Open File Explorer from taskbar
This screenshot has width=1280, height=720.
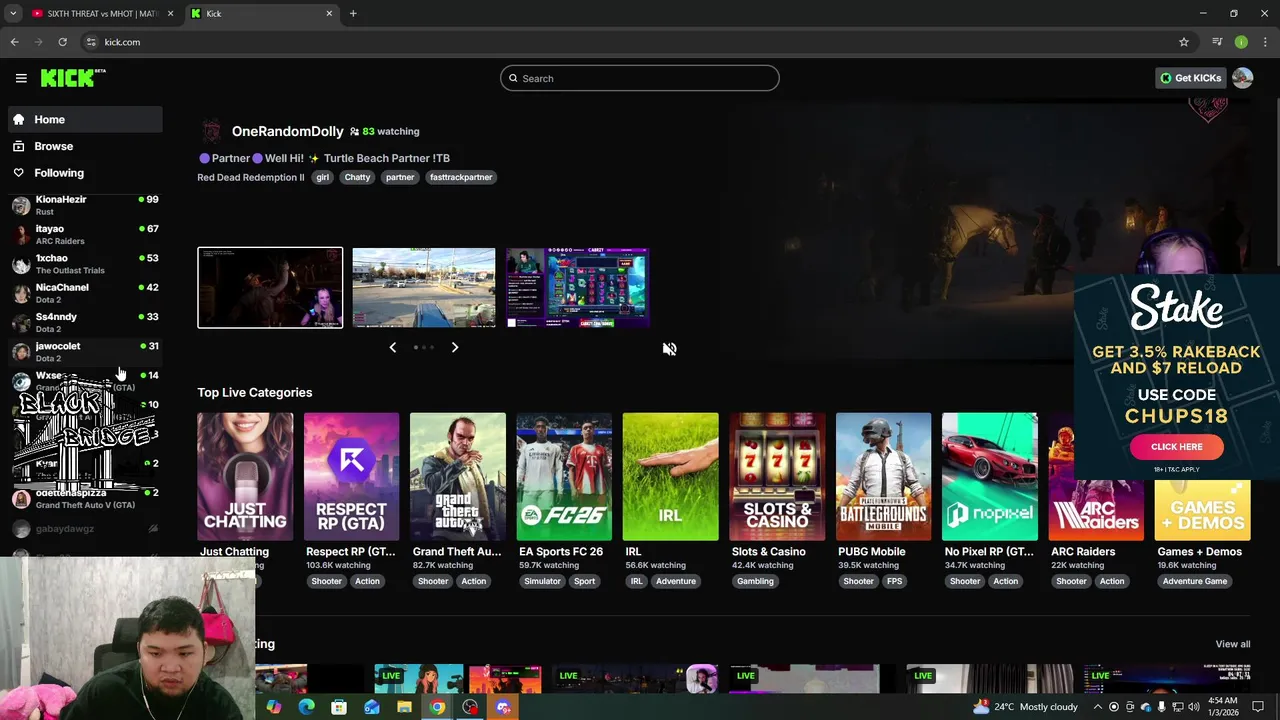404,707
